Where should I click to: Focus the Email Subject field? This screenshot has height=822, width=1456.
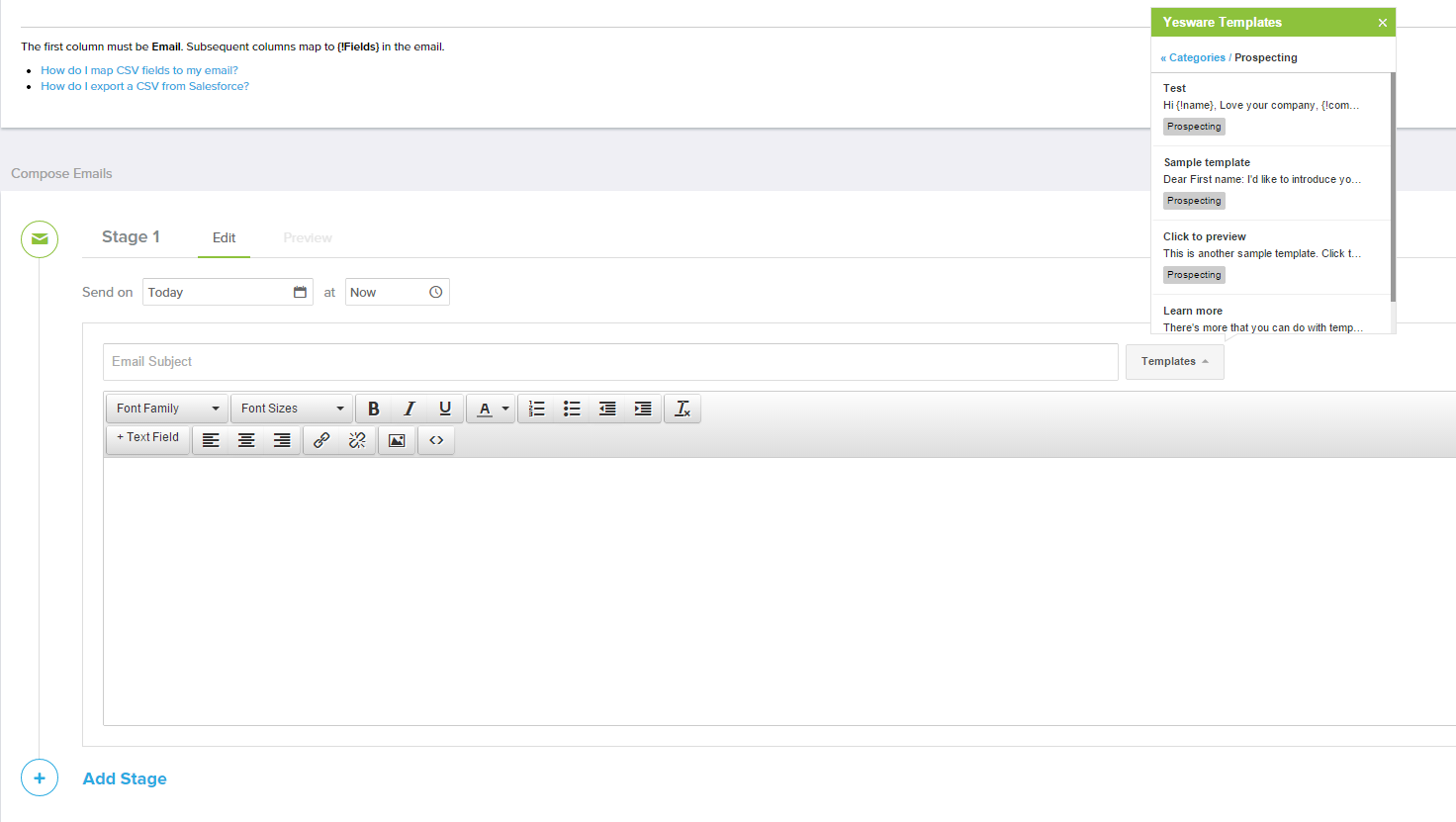tap(610, 362)
